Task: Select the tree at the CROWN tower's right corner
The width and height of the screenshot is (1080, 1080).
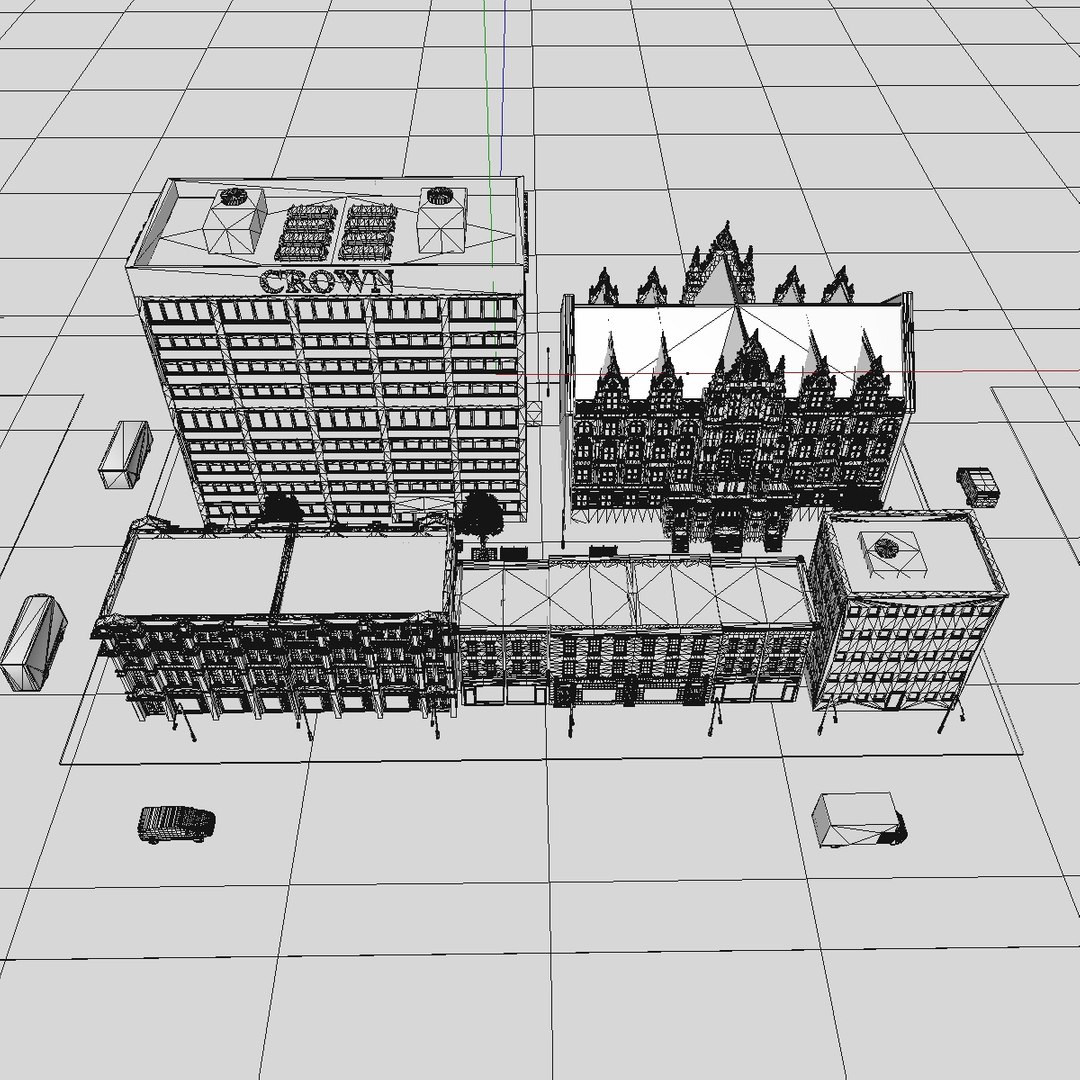Action: coord(481,515)
